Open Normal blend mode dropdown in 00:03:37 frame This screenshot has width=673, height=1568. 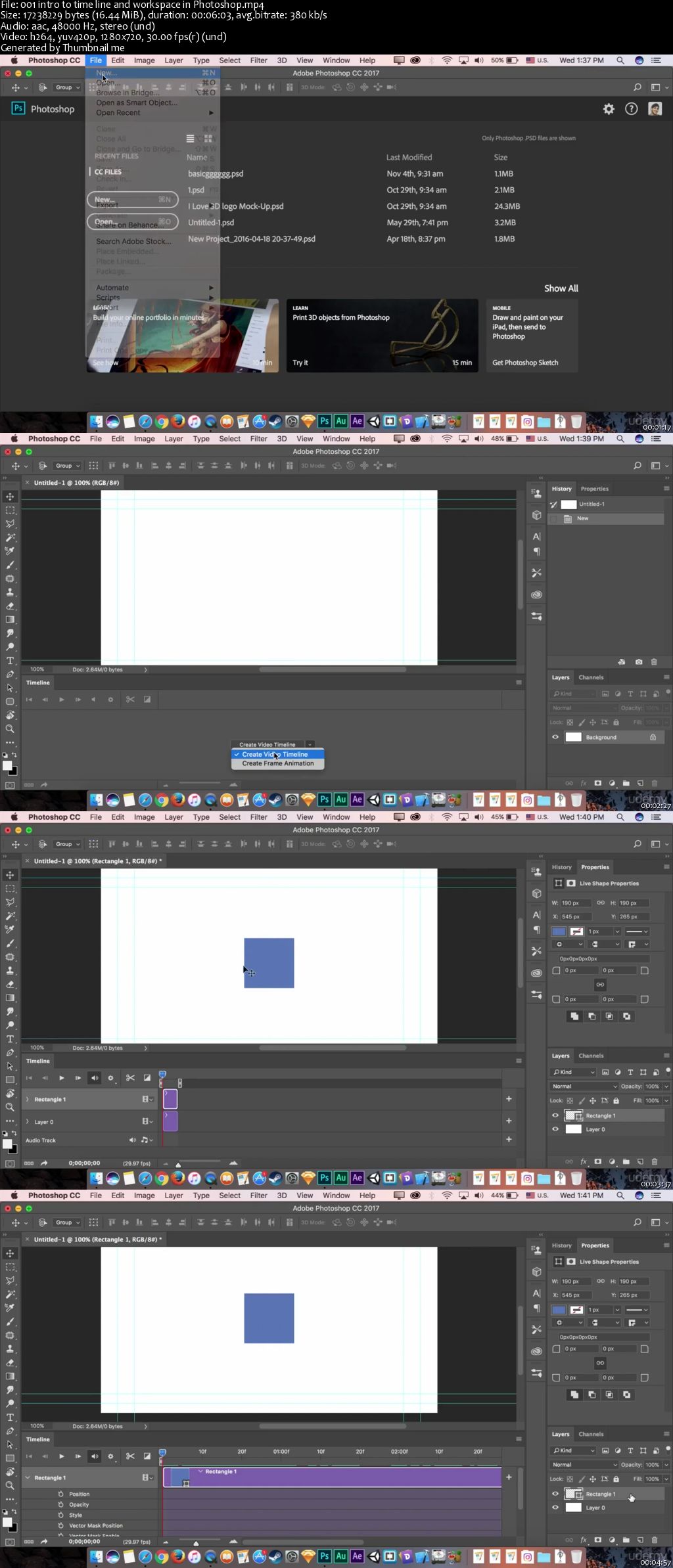click(584, 1086)
